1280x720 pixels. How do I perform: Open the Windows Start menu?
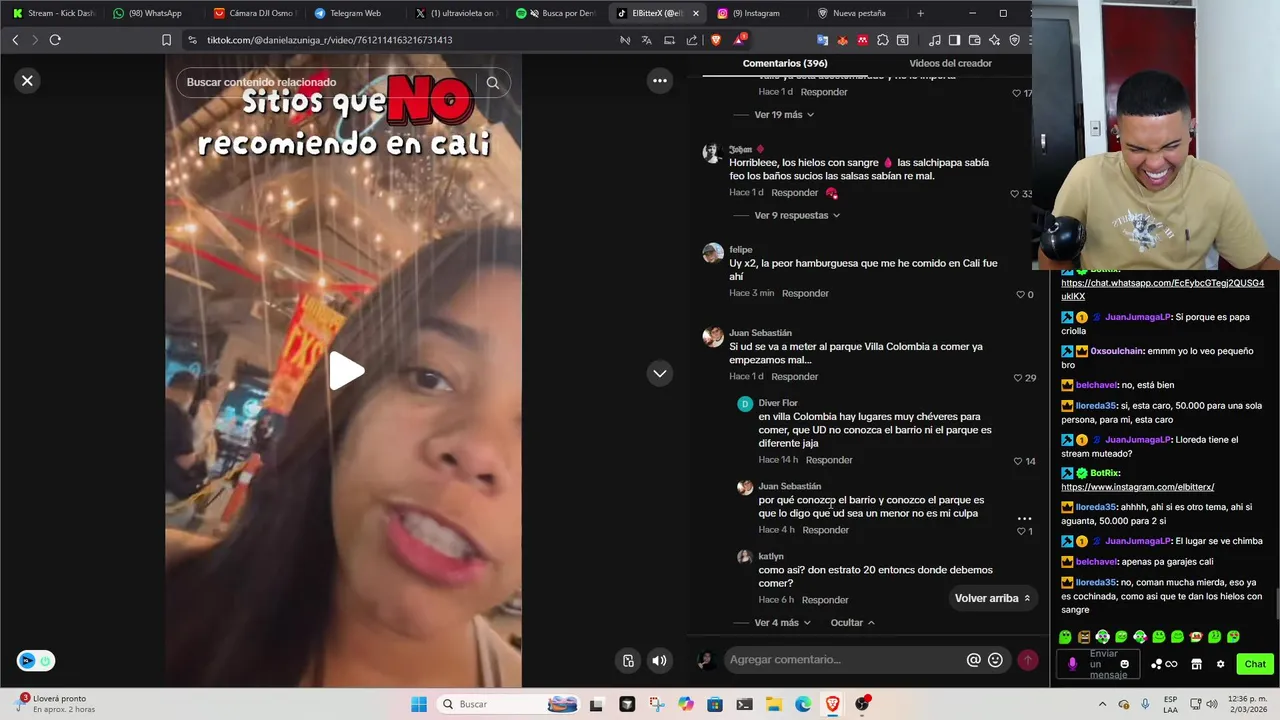tap(419, 704)
